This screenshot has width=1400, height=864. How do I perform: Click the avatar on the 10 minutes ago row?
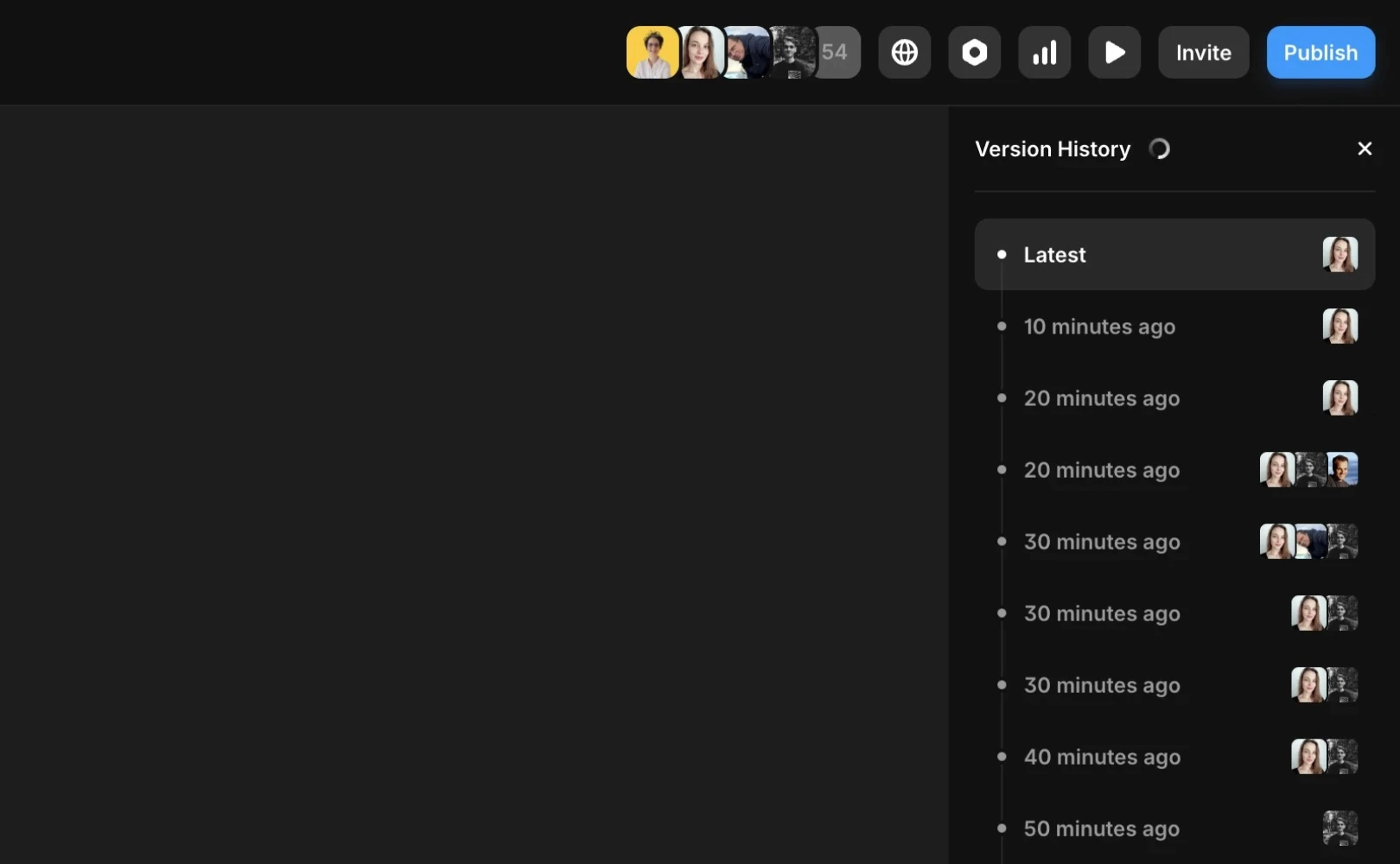click(x=1340, y=327)
